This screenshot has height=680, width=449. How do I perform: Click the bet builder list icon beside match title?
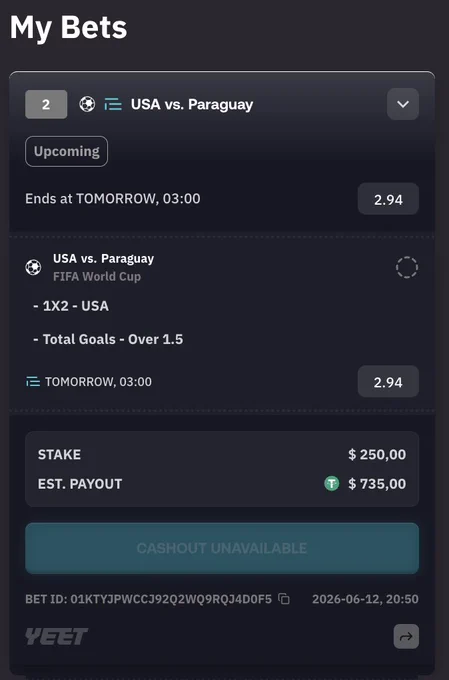click(113, 104)
